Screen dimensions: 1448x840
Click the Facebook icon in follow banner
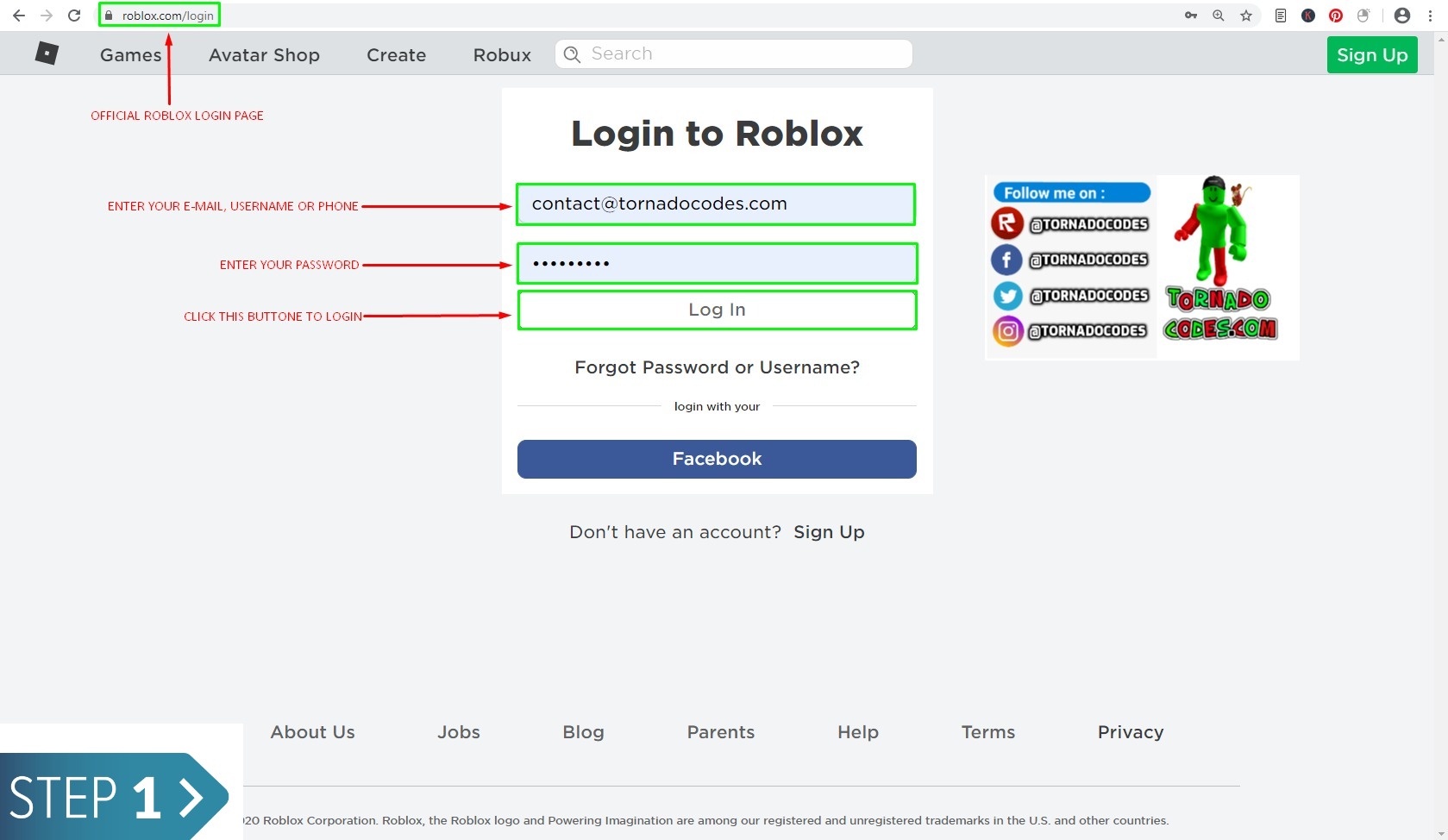(1006, 260)
